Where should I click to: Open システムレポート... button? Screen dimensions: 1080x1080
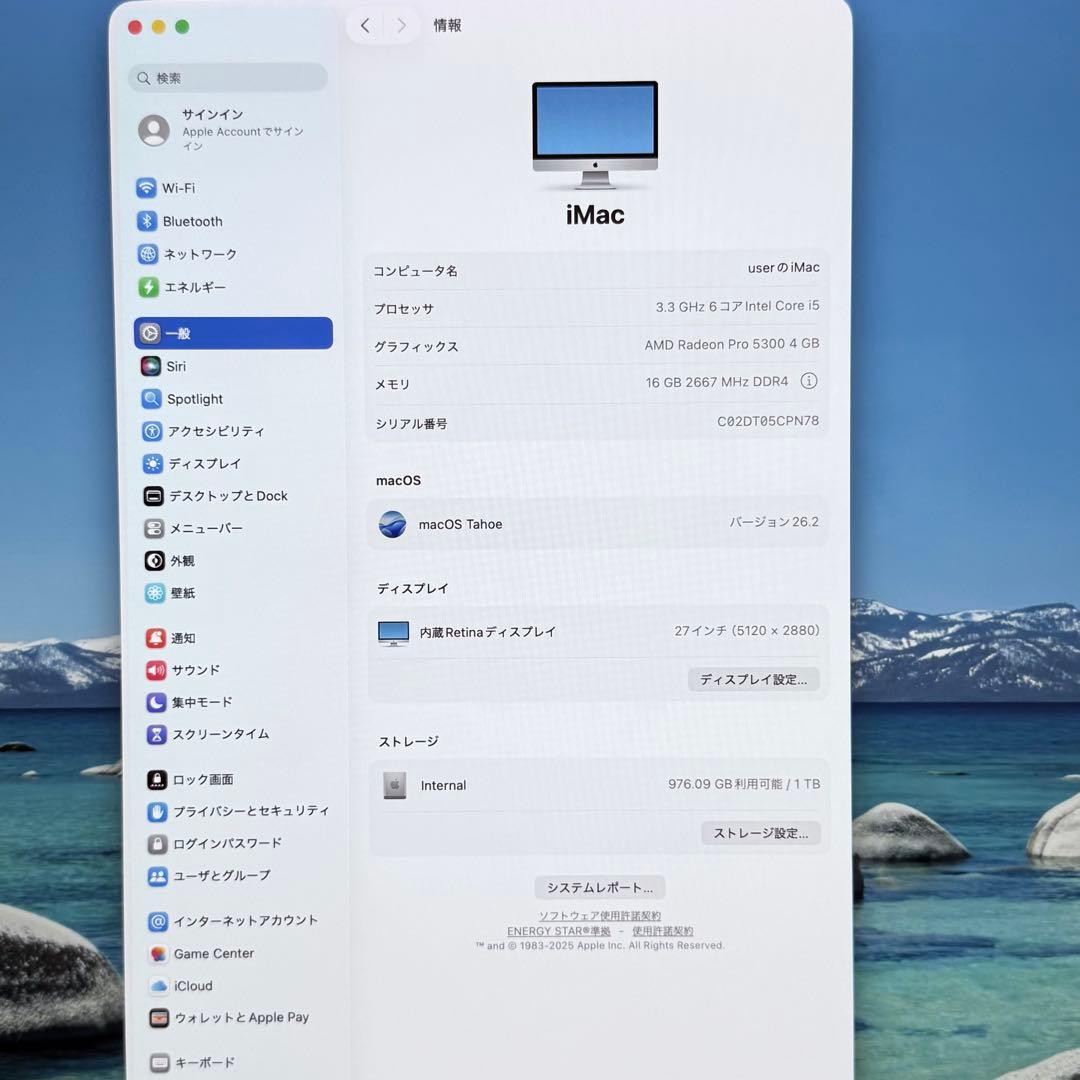[x=600, y=888]
